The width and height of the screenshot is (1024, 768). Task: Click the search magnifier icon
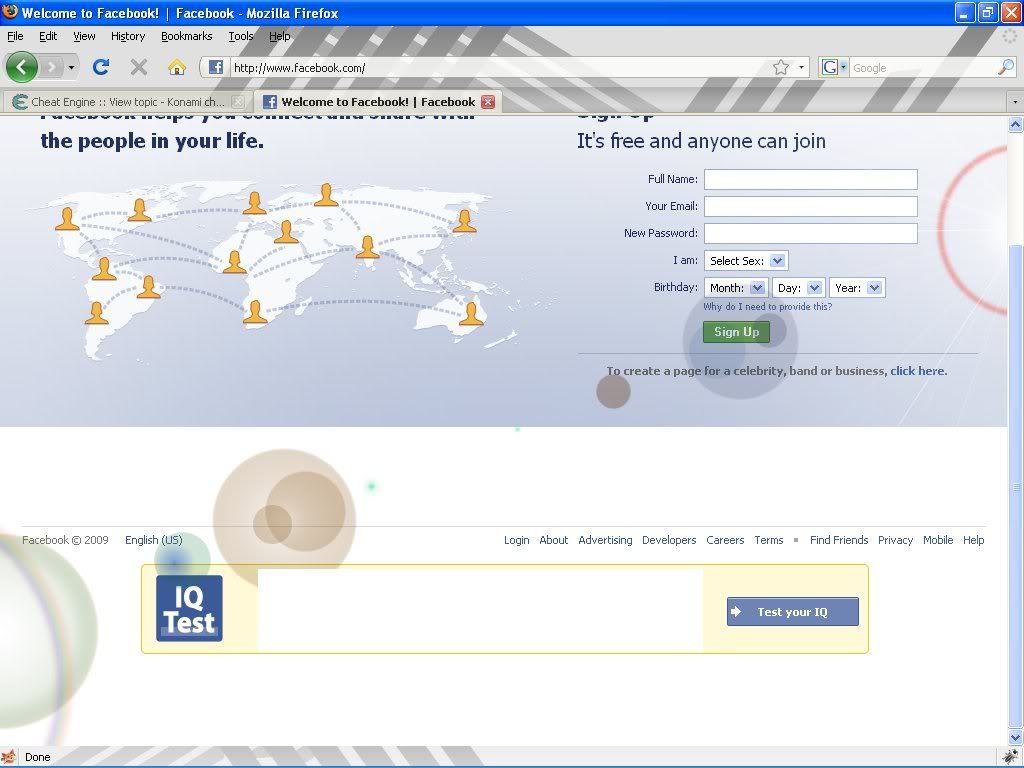tap(1005, 67)
